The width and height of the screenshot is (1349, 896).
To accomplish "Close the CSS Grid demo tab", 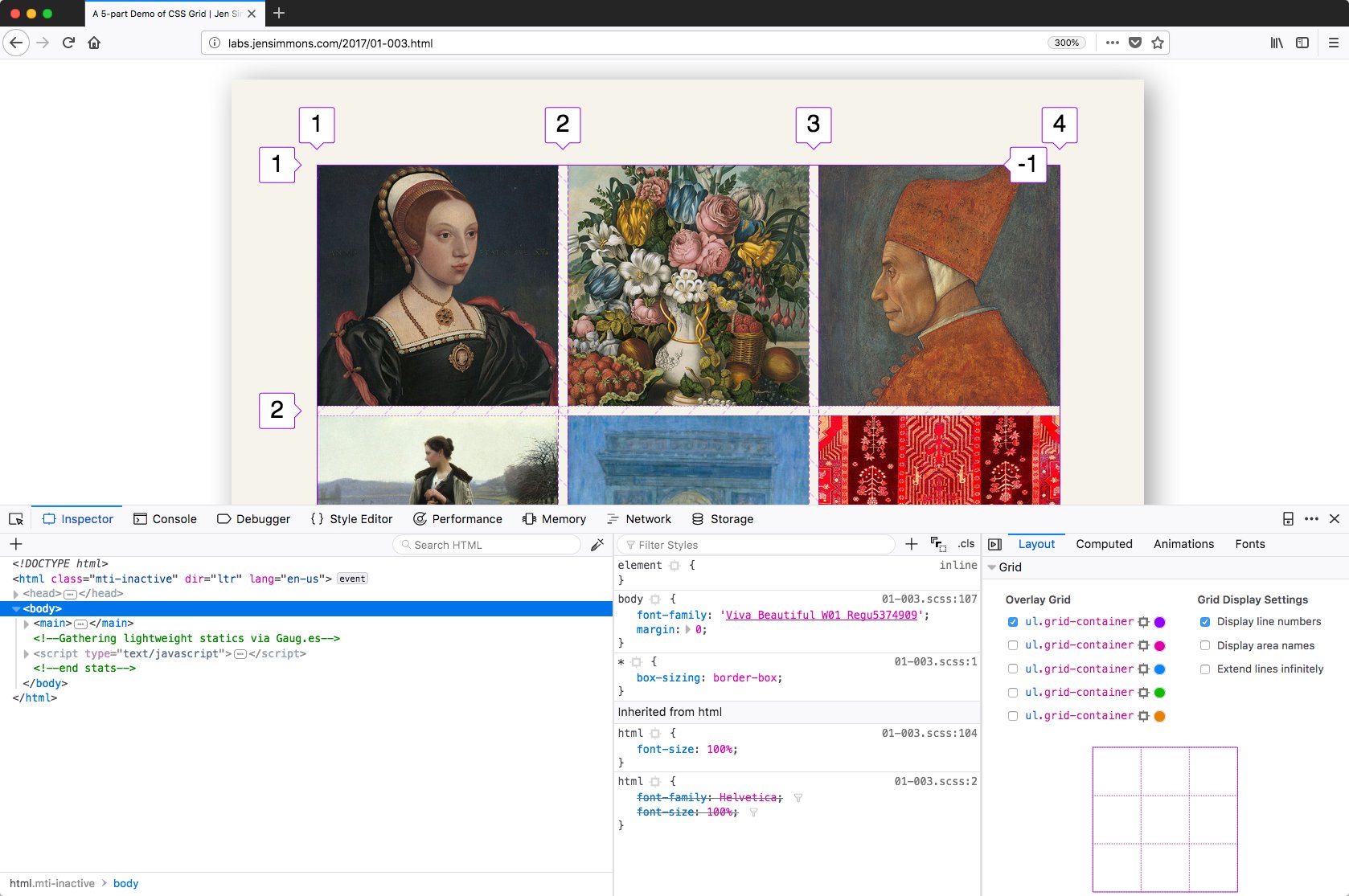I will pyautogui.click(x=252, y=14).
